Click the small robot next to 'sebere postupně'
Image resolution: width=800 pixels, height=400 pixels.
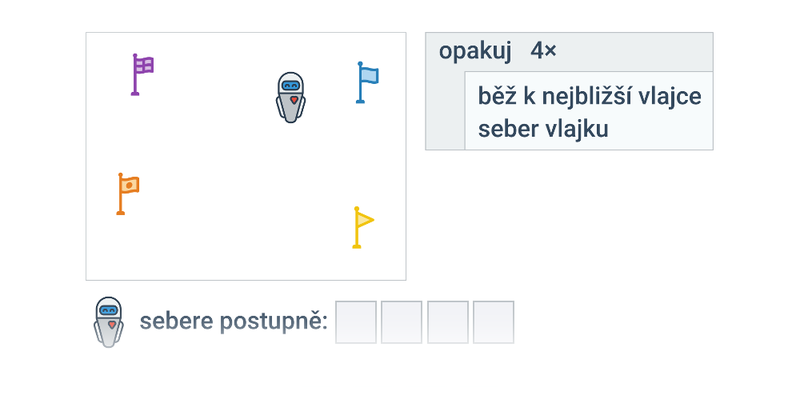click(109, 322)
